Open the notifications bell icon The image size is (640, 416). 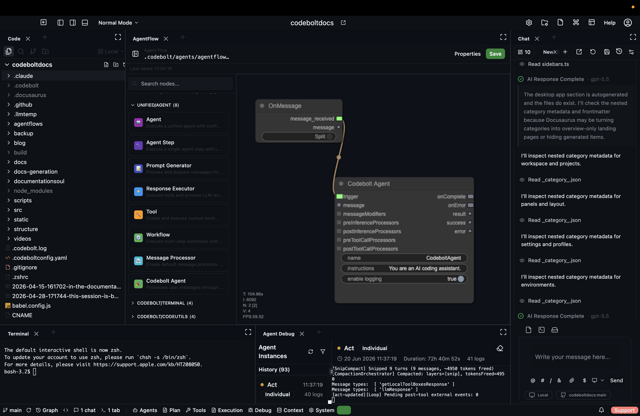pyautogui.click(x=601, y=410)
